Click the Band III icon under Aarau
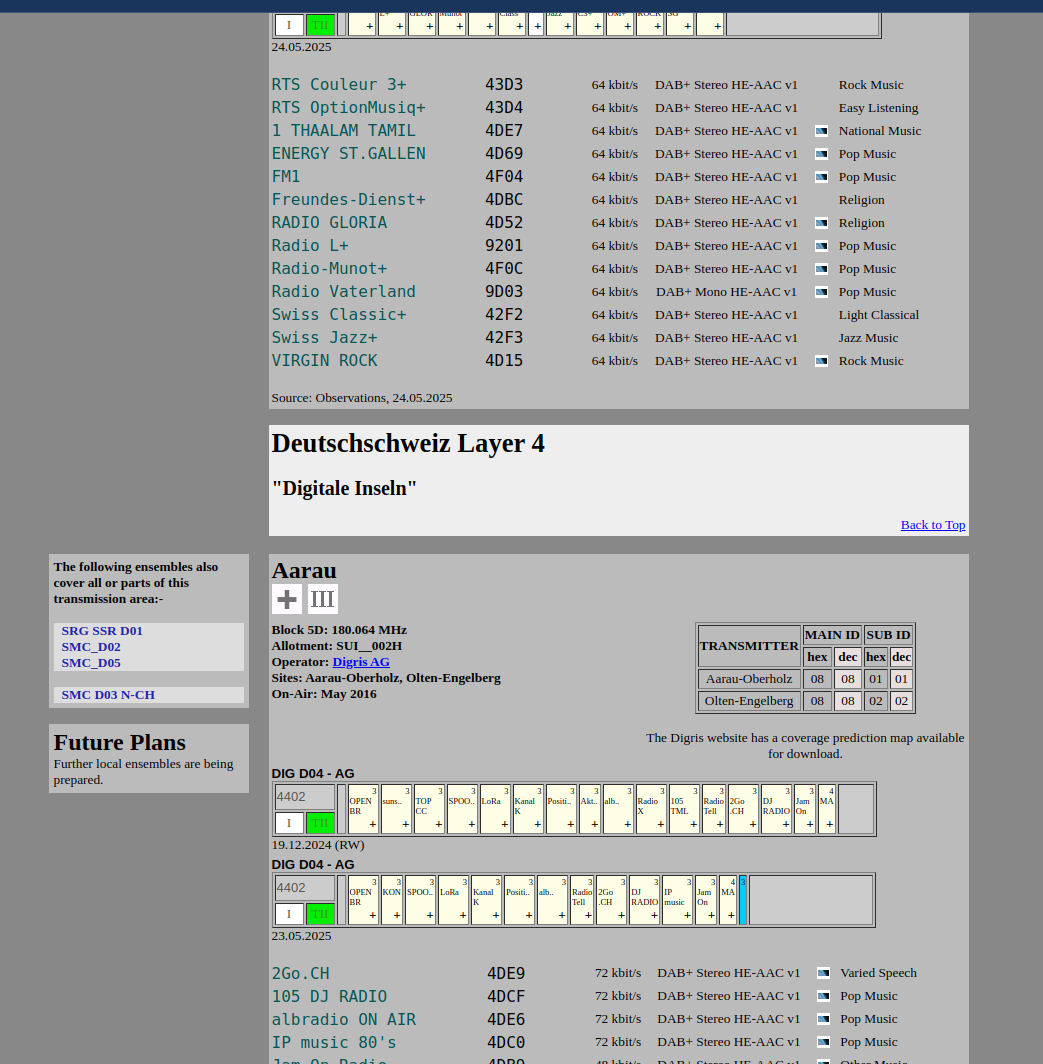Screen dimensions: 1043x1064 (322, 599)
